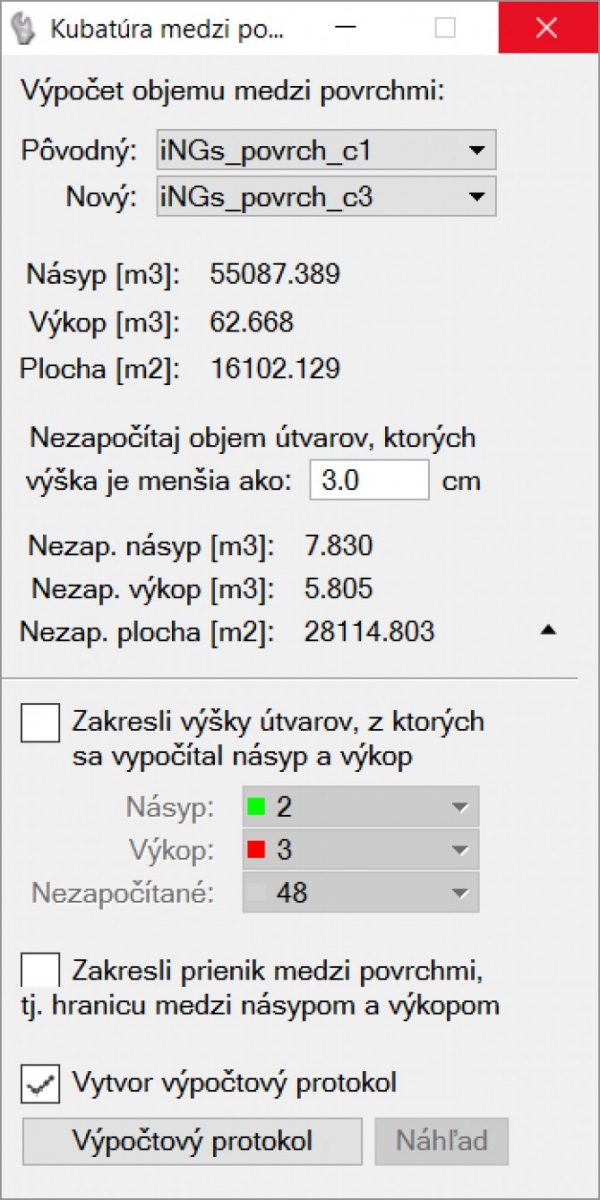Click the green Násyp color swatch
Image resolution: width=600 pixels, height=1200 pixels.
click(x=257, y=806)
